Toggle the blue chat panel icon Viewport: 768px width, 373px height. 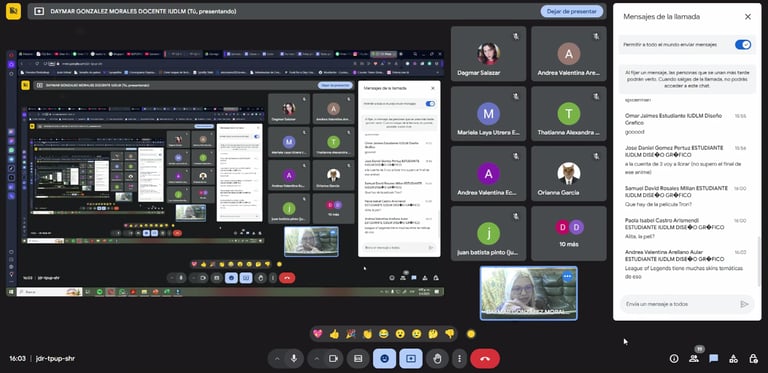point(714,359)
